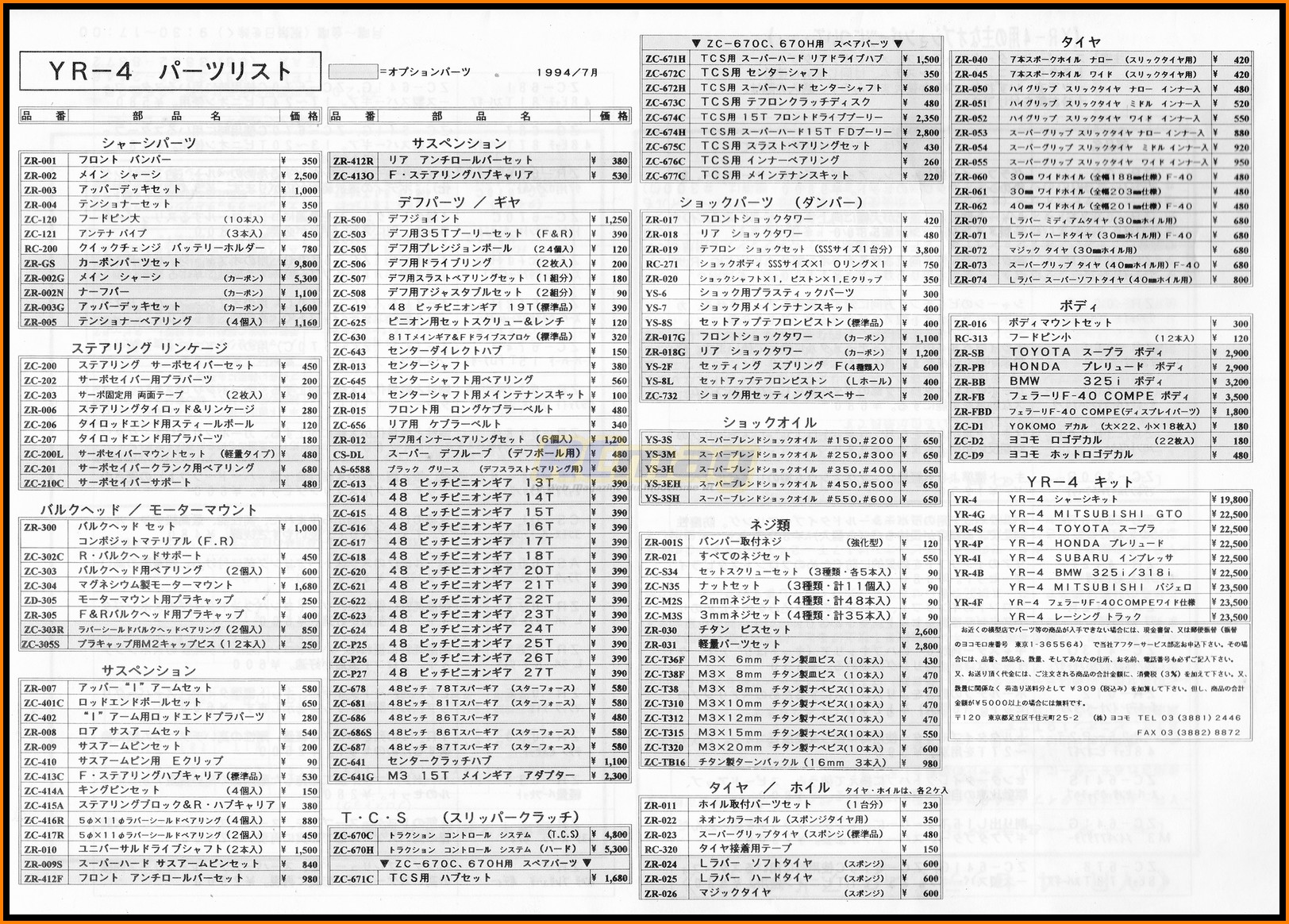Click part number "ZC-200"
The height and width of the screenshot is (924, 1289).
tap(40, 366)
